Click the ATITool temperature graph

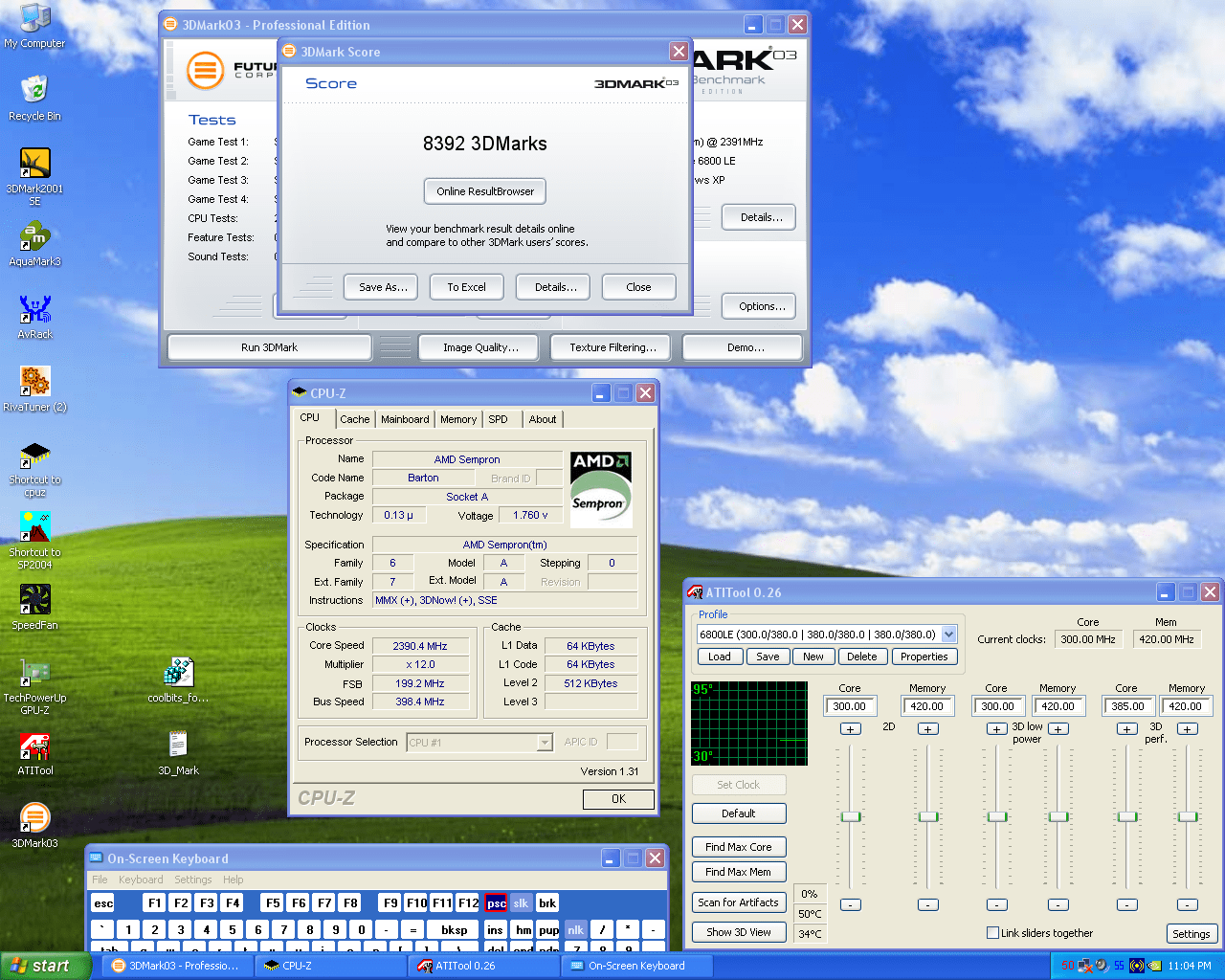pyautogui.click(x=749, y=724)
